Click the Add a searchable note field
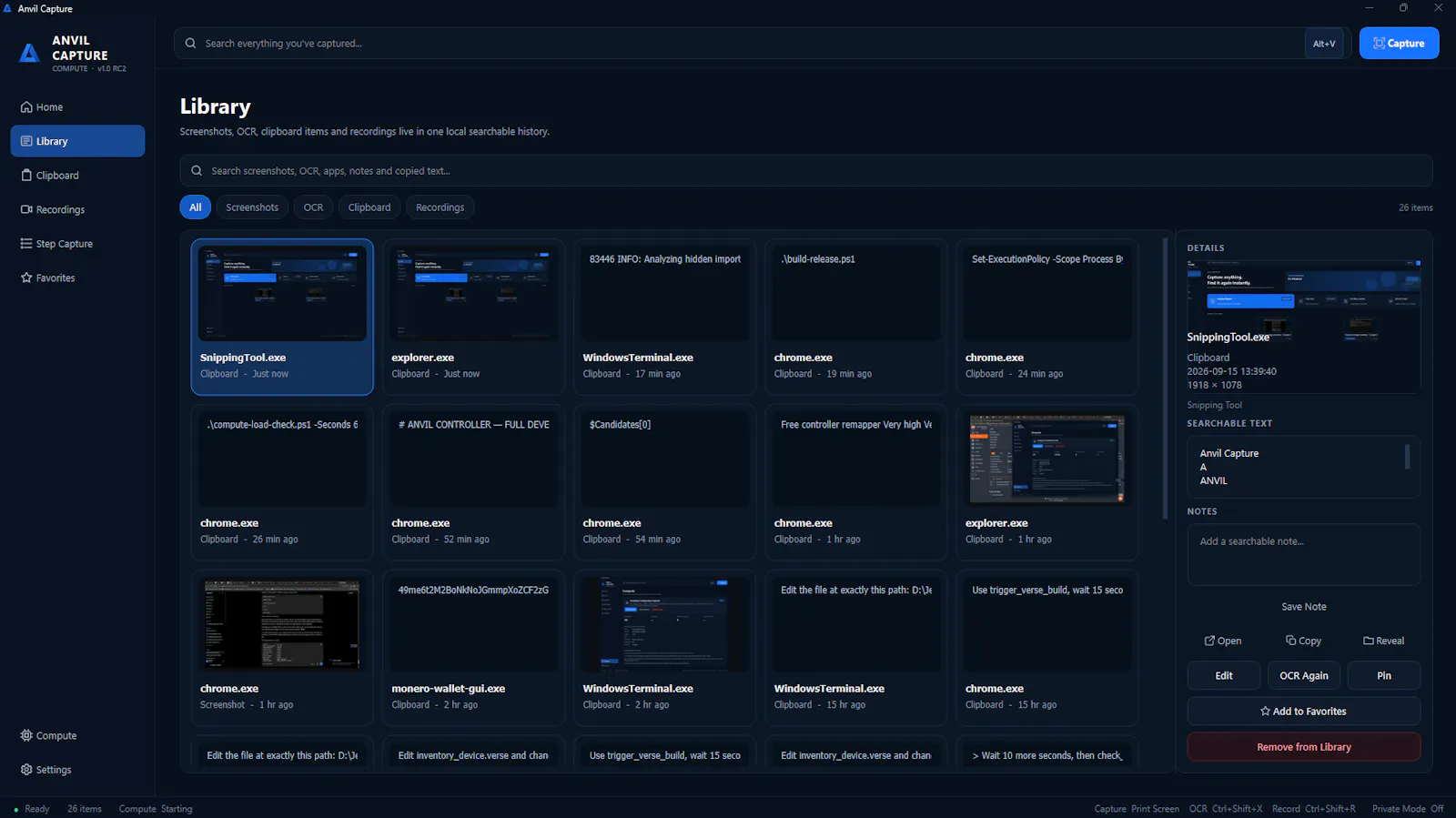1456x818 pixels. tap(1303, 554)
